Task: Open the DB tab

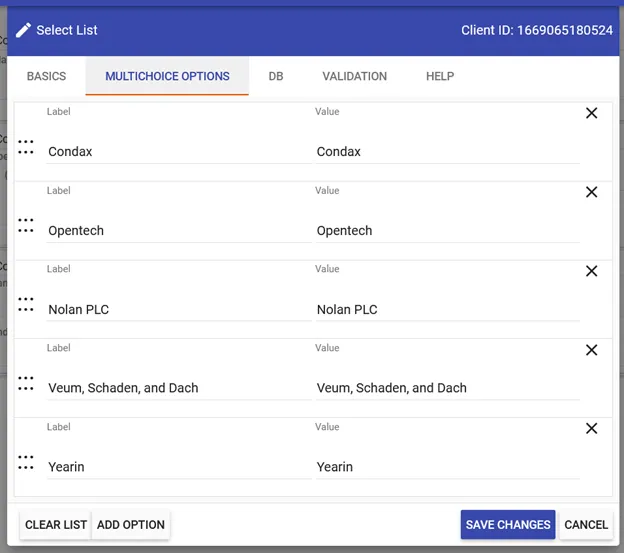Action: point(275,76)
